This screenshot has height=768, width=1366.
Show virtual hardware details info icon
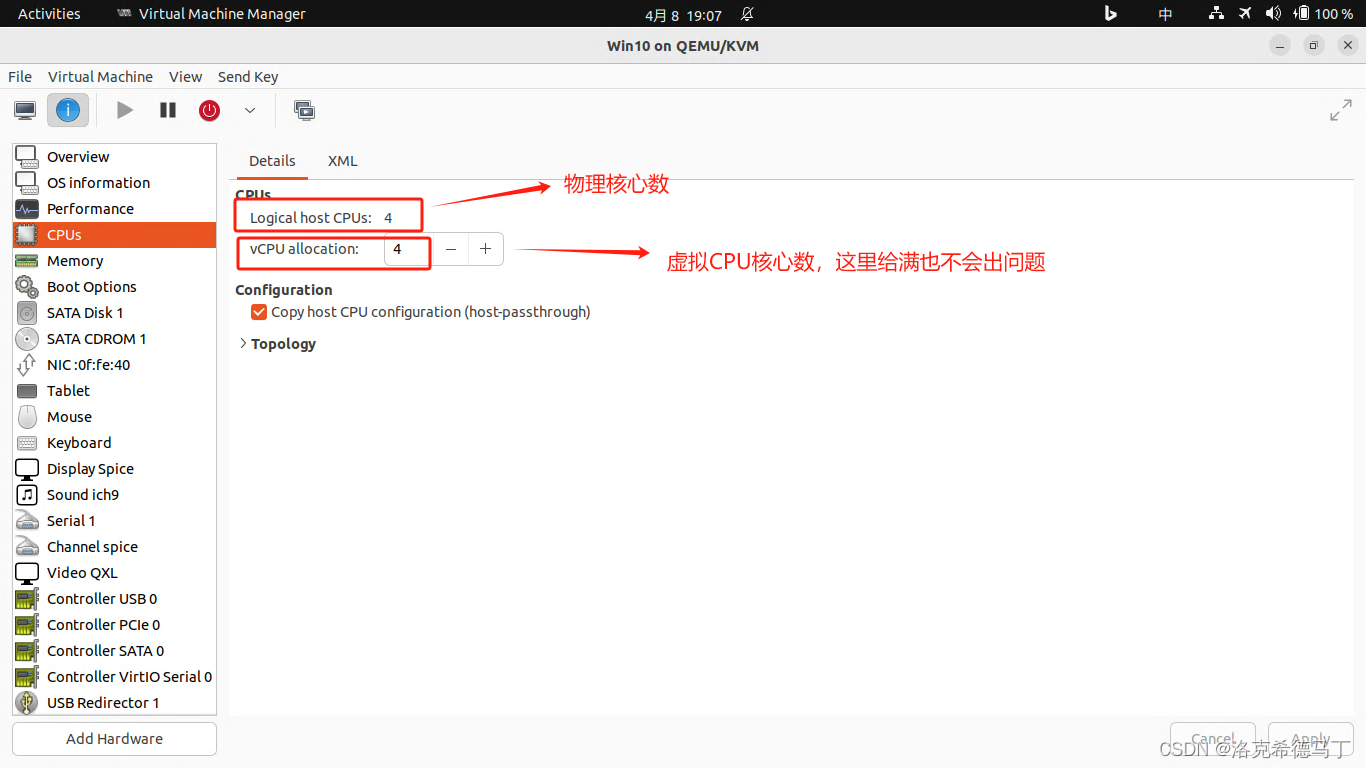[68, 110]
